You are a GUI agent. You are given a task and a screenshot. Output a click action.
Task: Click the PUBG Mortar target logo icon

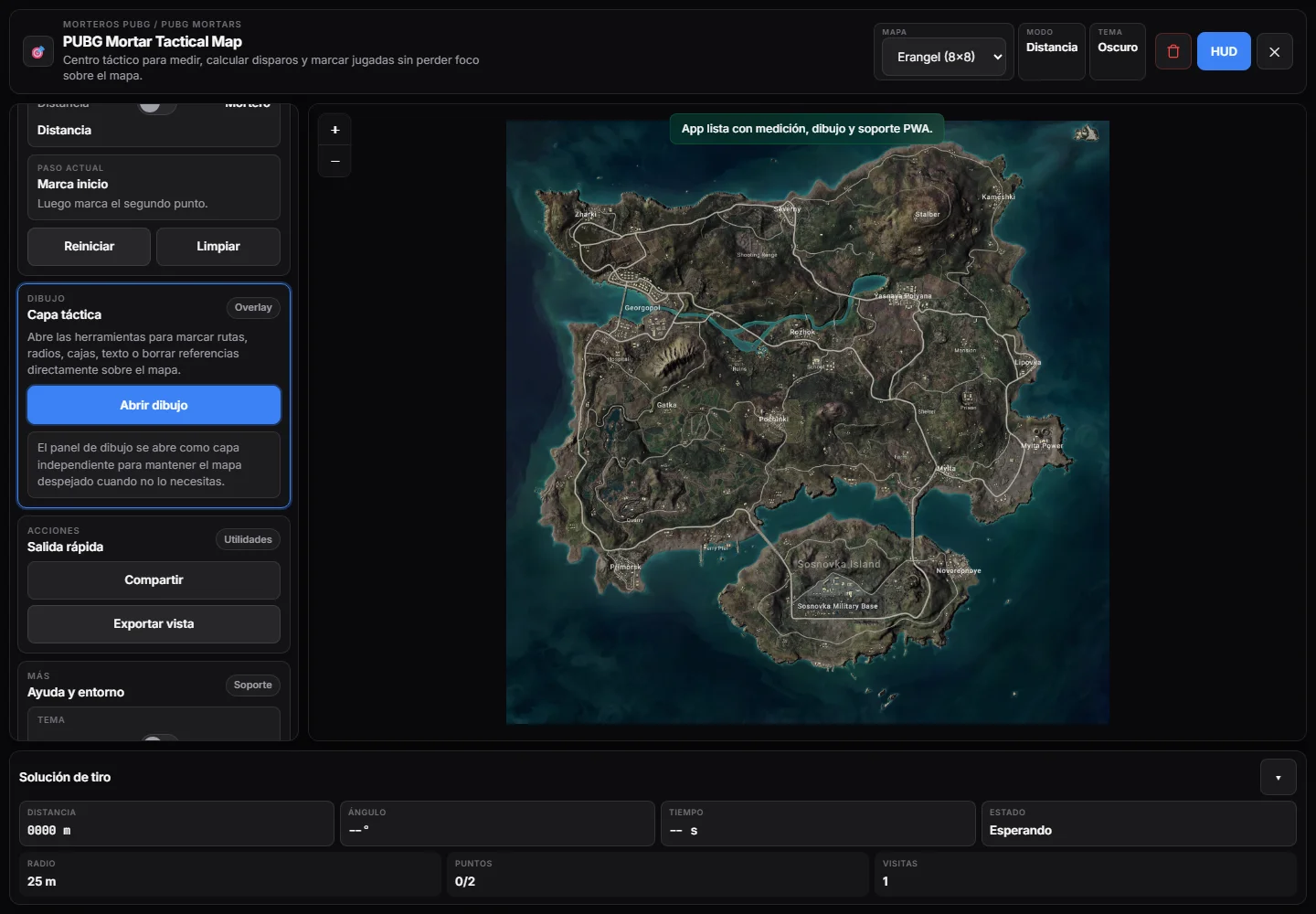pyautogui.click(x=38, y=52)
